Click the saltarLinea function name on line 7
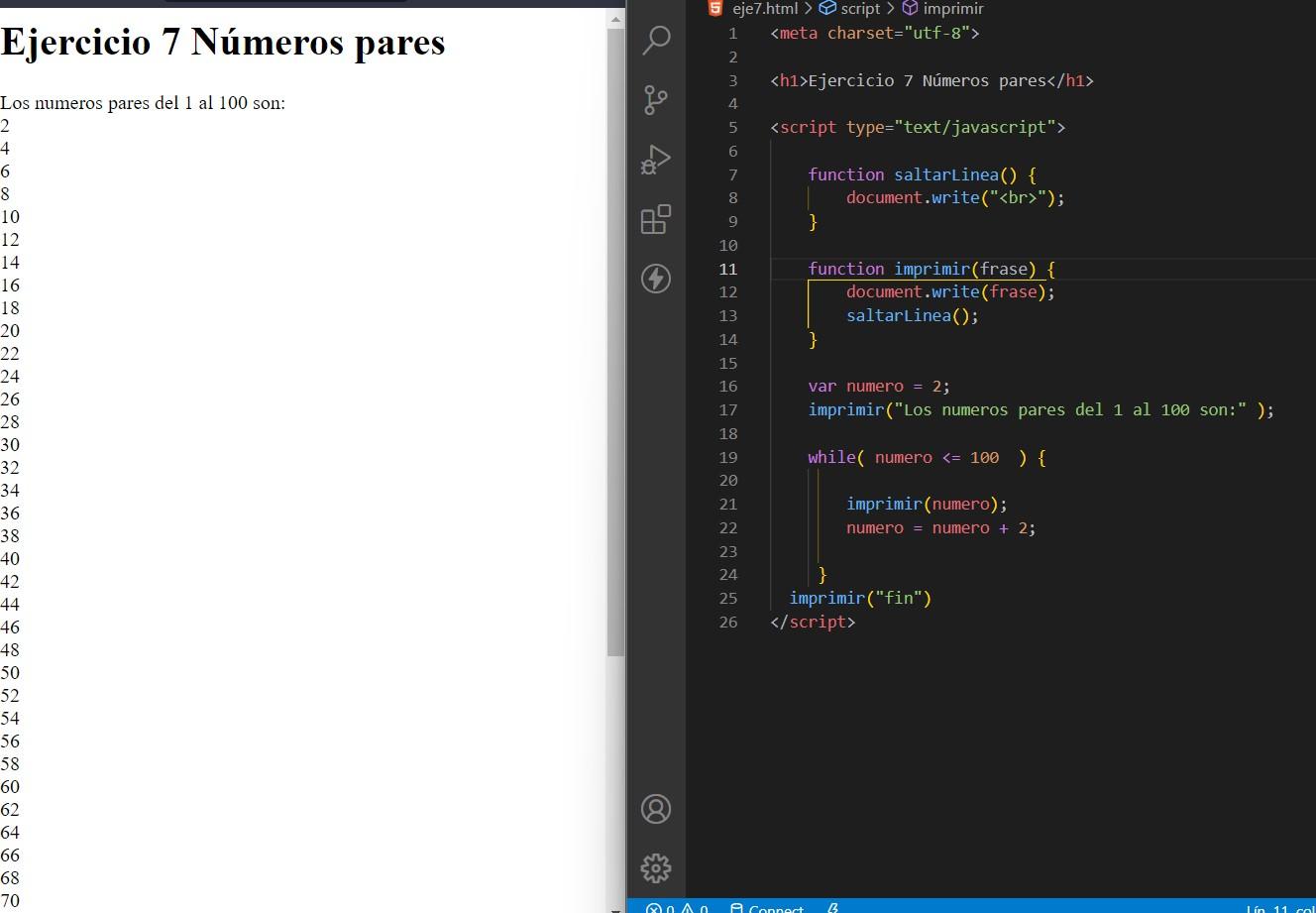Image resolution: width=1316 pixels, height=913 pixels. click(946, 174)
